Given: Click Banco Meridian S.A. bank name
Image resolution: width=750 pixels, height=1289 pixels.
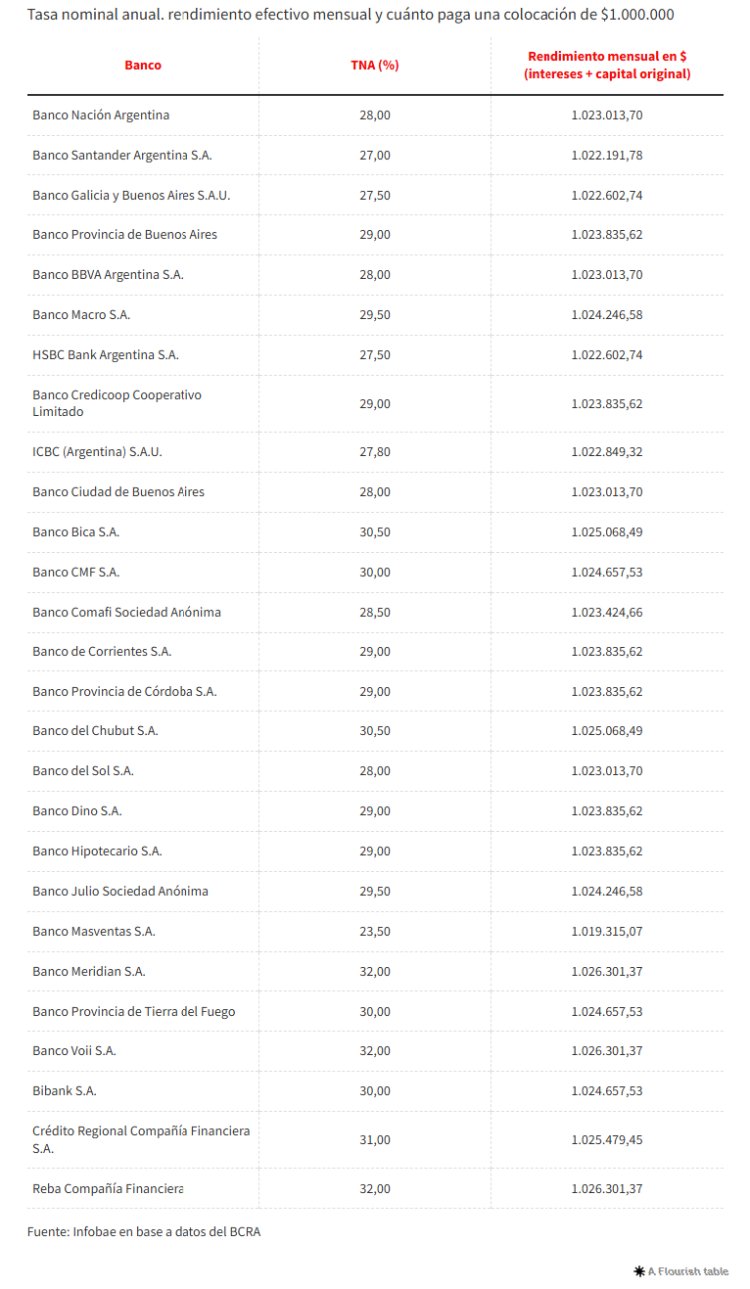Looking at the screenshot, I should pyautogui.click(x=89, y=971).
